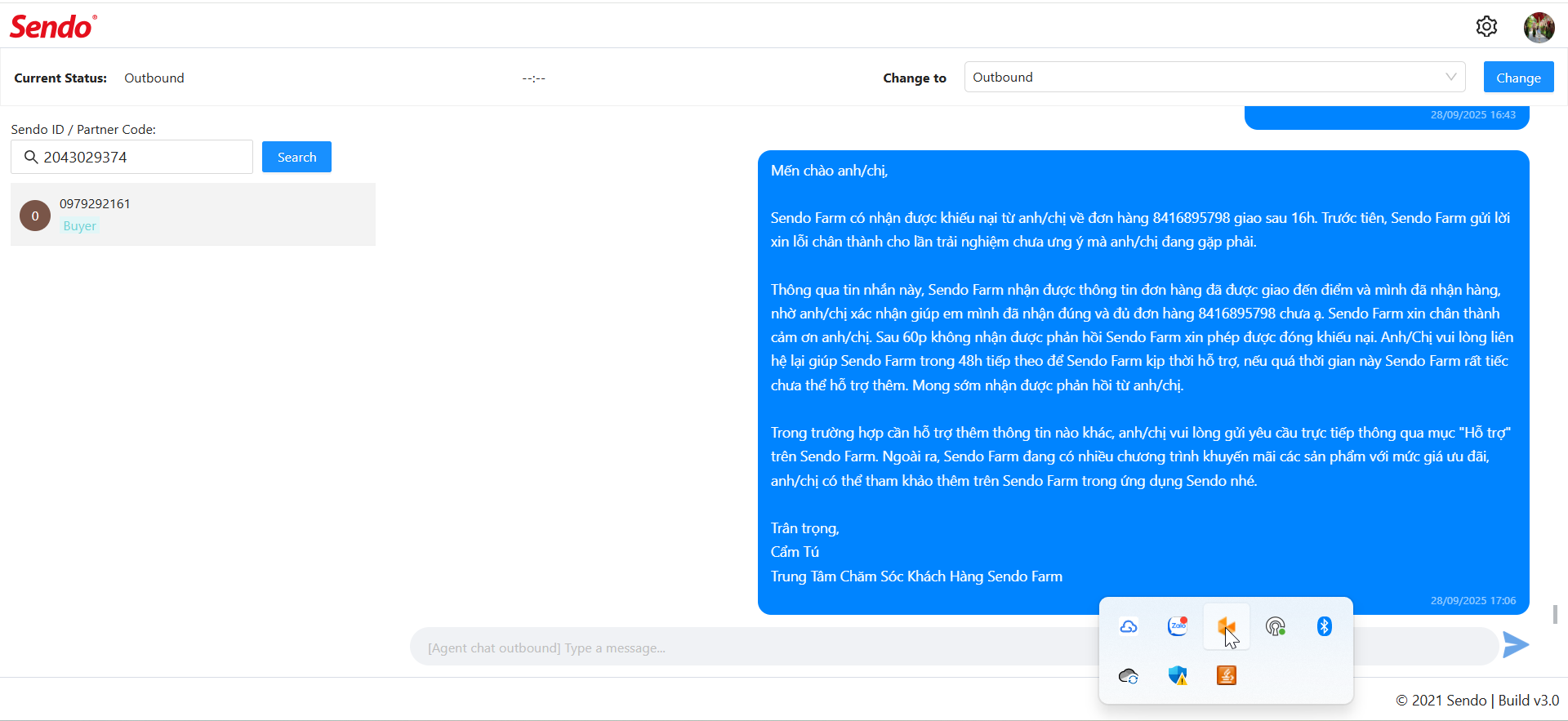
Task: Click the chat scrollbar thumb
Action: click(1555, 614)
